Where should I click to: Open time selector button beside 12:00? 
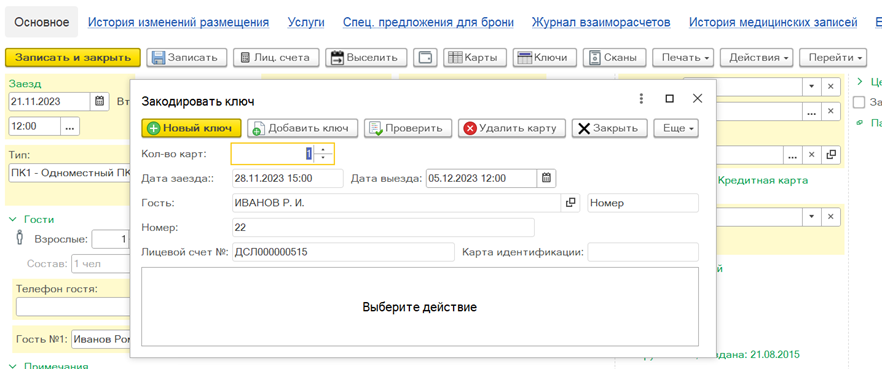pyautogui.click(x=70, y=126)
